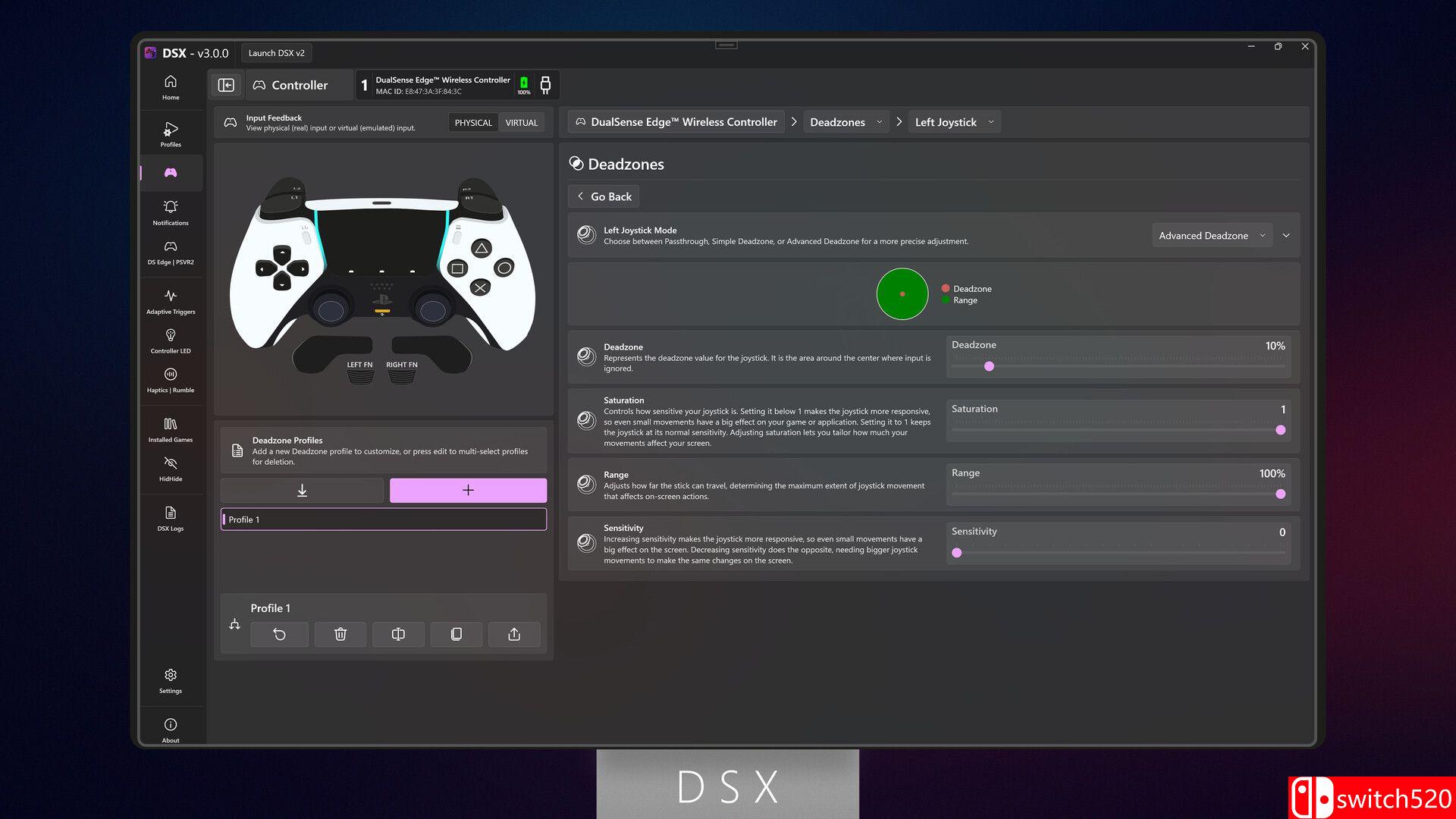This screenshot has width=1456, height=819.
Task: Export Profile 1 via share icon
Action: pyautogui.click(x=514, y=634)
